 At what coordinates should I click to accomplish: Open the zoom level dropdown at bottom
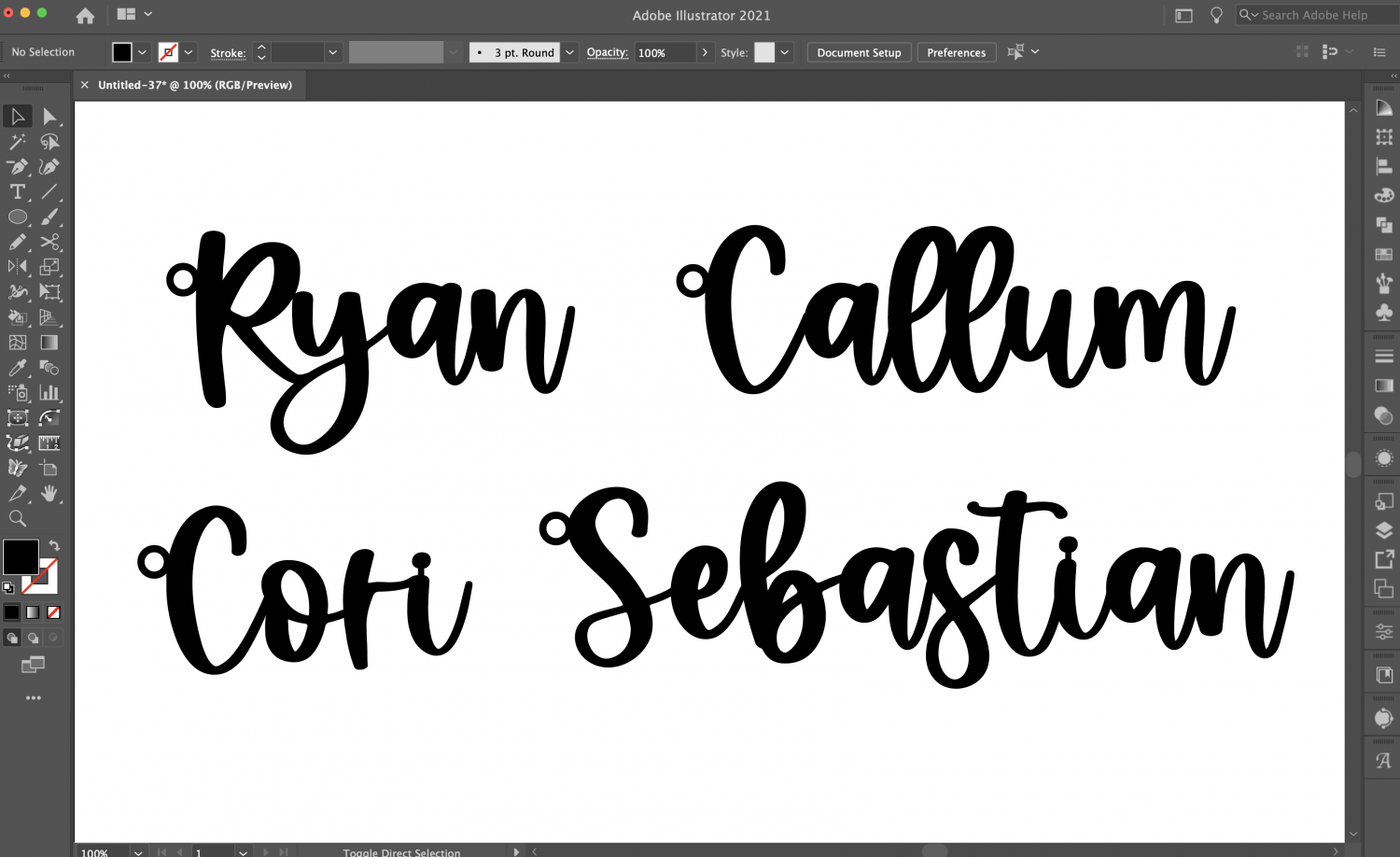(x=138, y=851)
